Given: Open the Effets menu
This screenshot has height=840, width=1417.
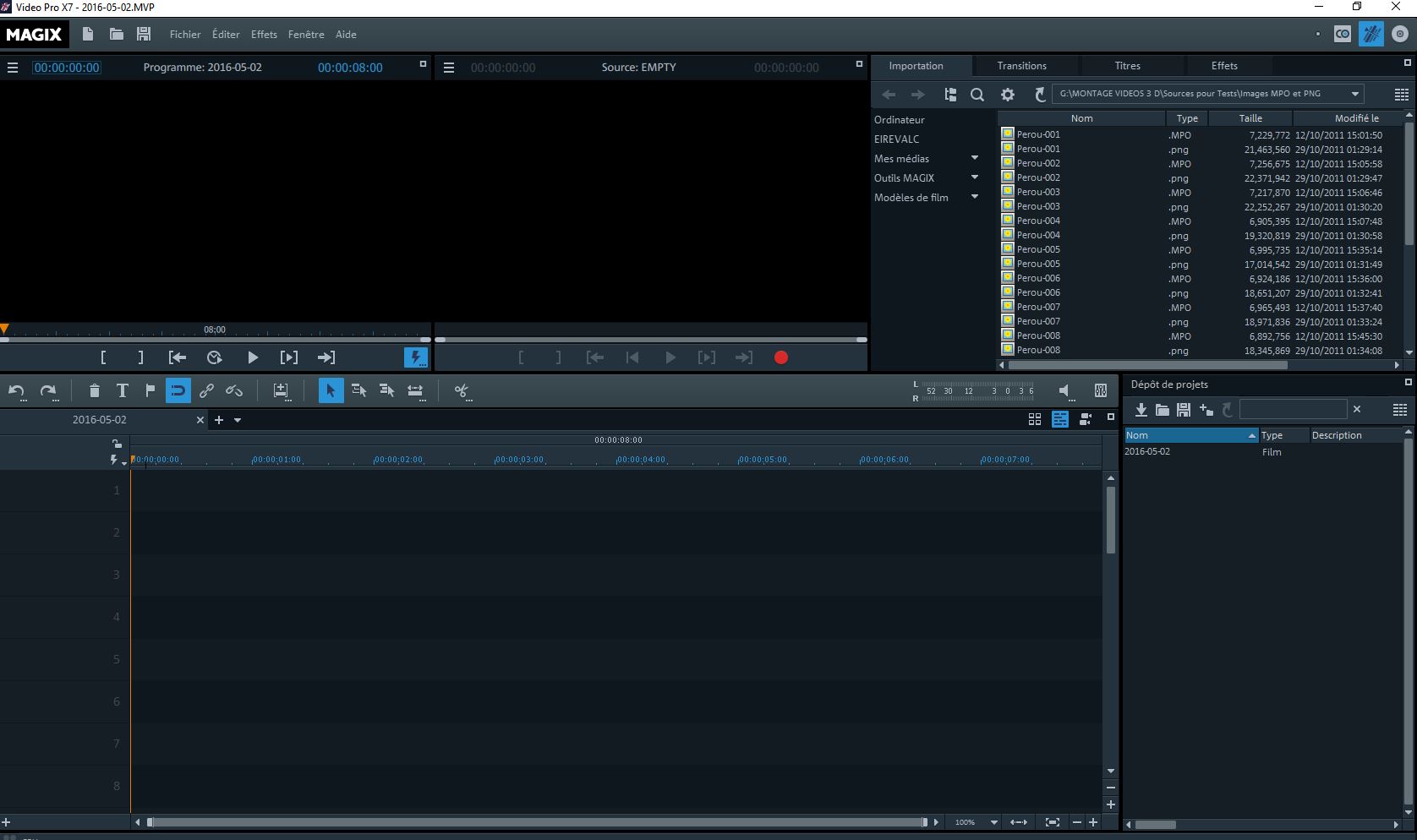Looking at the screenshot, I should [x=264, y=35].
